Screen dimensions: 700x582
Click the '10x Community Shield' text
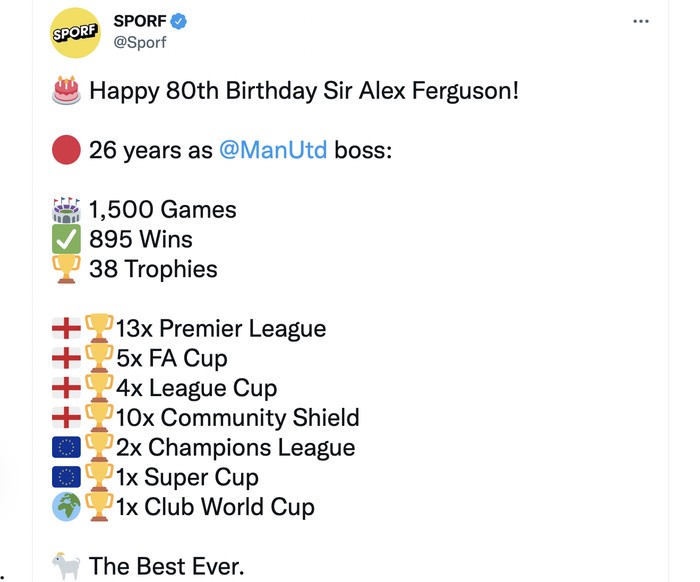(x=238, y=417)
